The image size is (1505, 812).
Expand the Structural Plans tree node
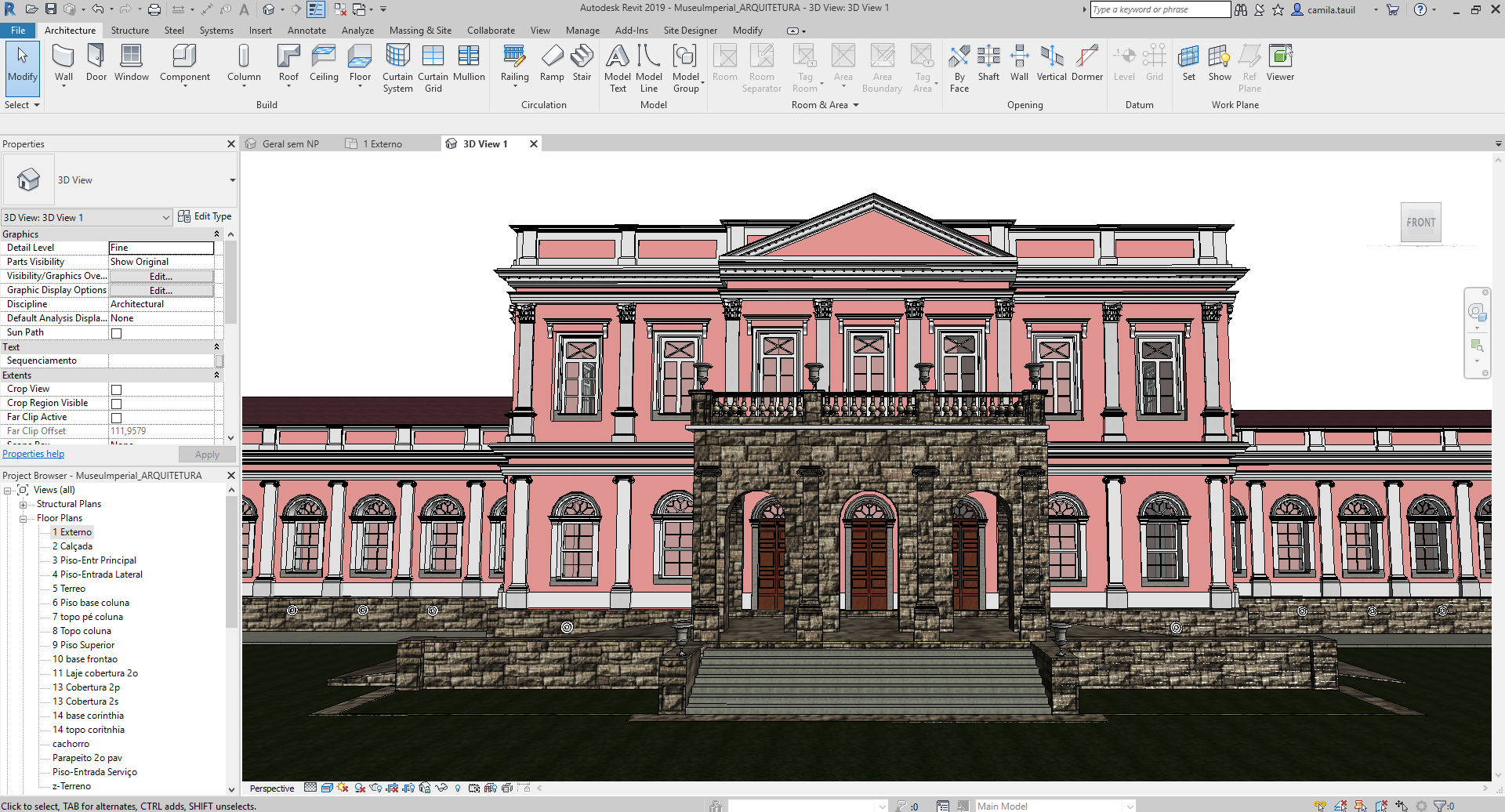pyautogui.click(x=24, y=505)
